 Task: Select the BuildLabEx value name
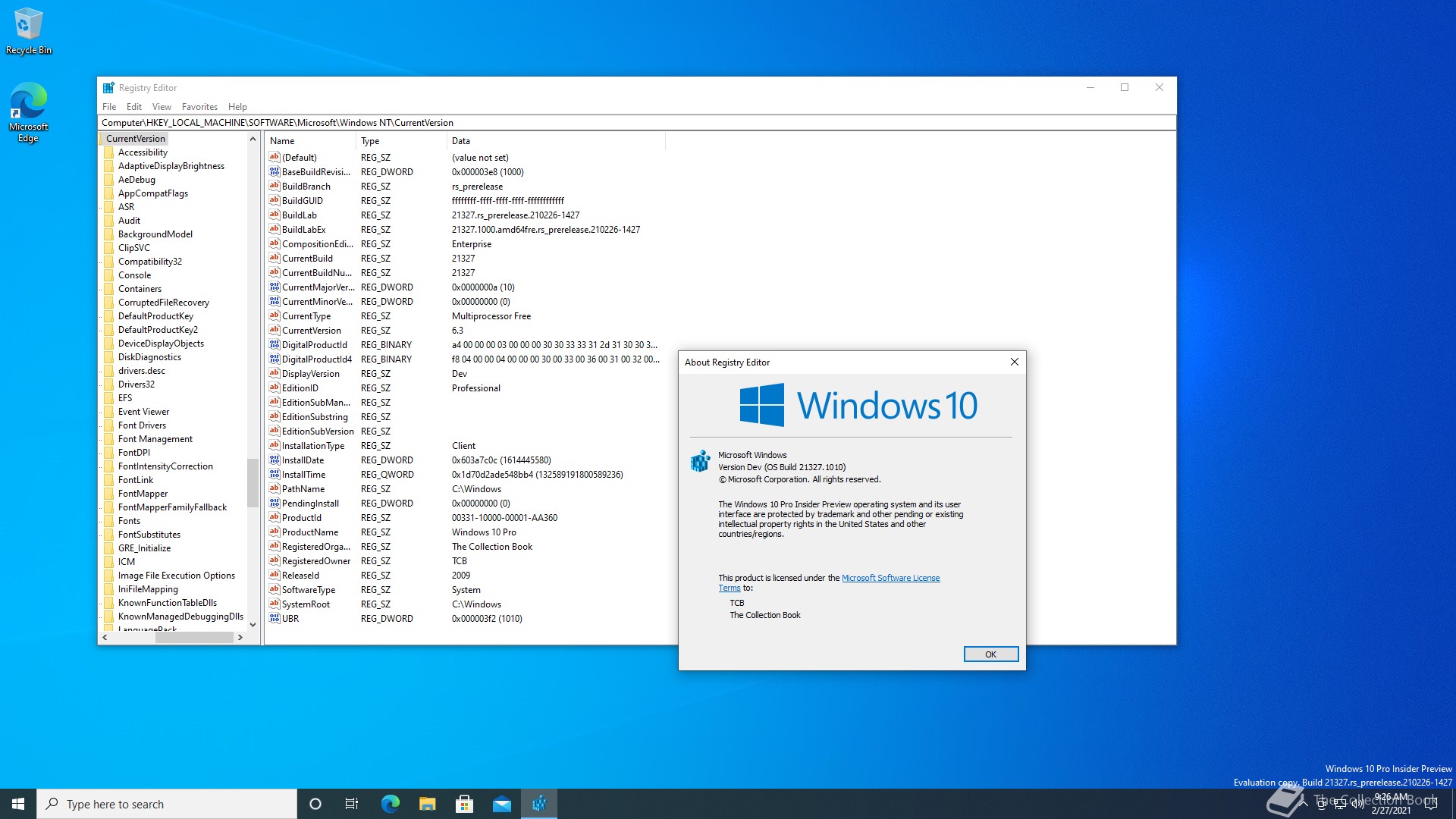303,230
